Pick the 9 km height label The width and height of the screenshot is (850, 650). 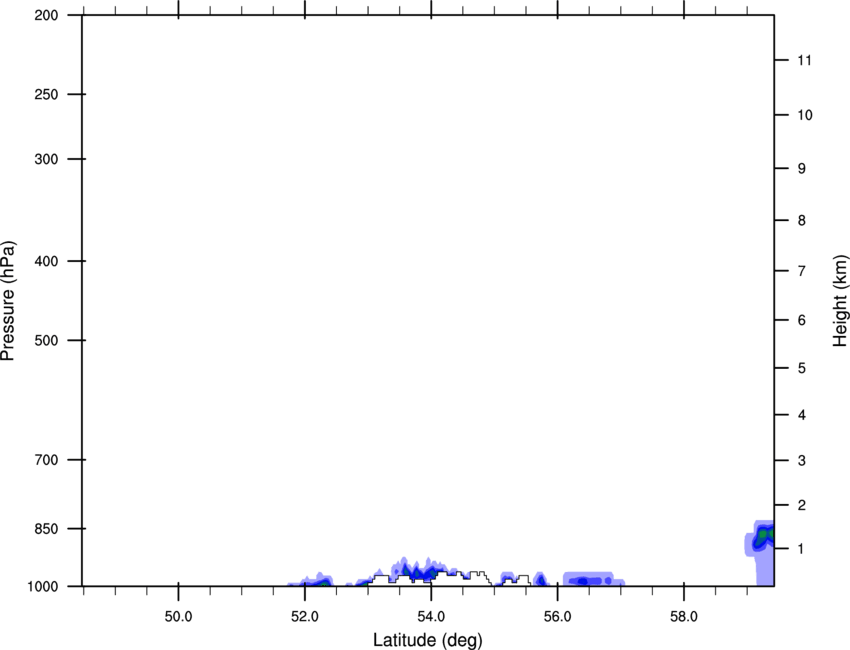click(801, 169)
